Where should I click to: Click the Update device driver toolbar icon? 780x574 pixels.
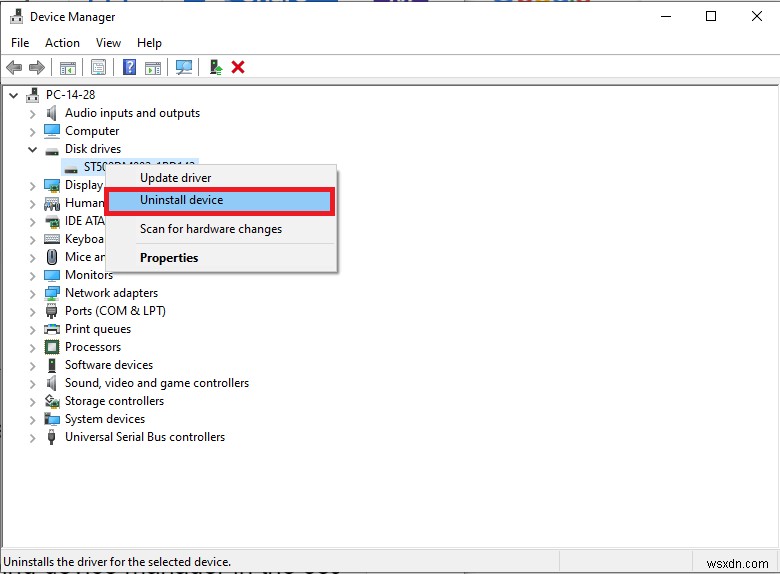[x=215, y=67]
